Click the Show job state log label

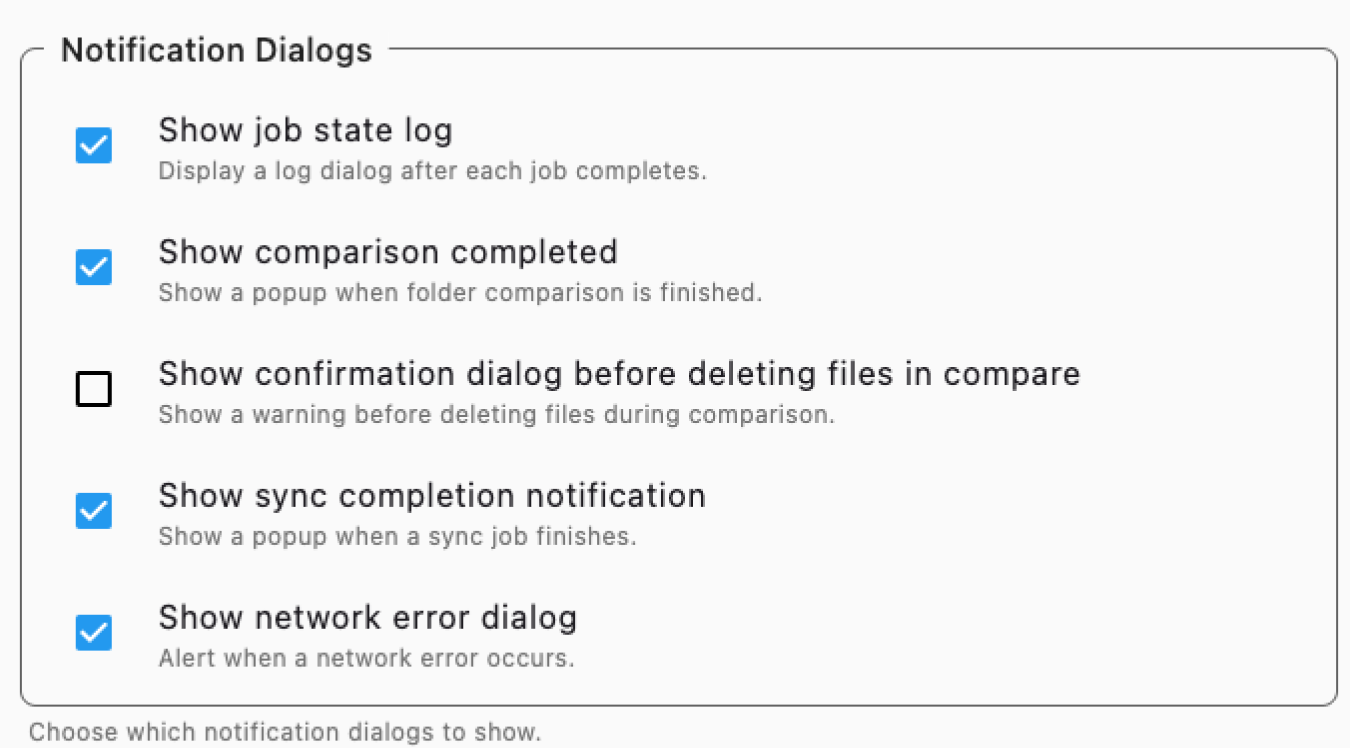point(305,130)
